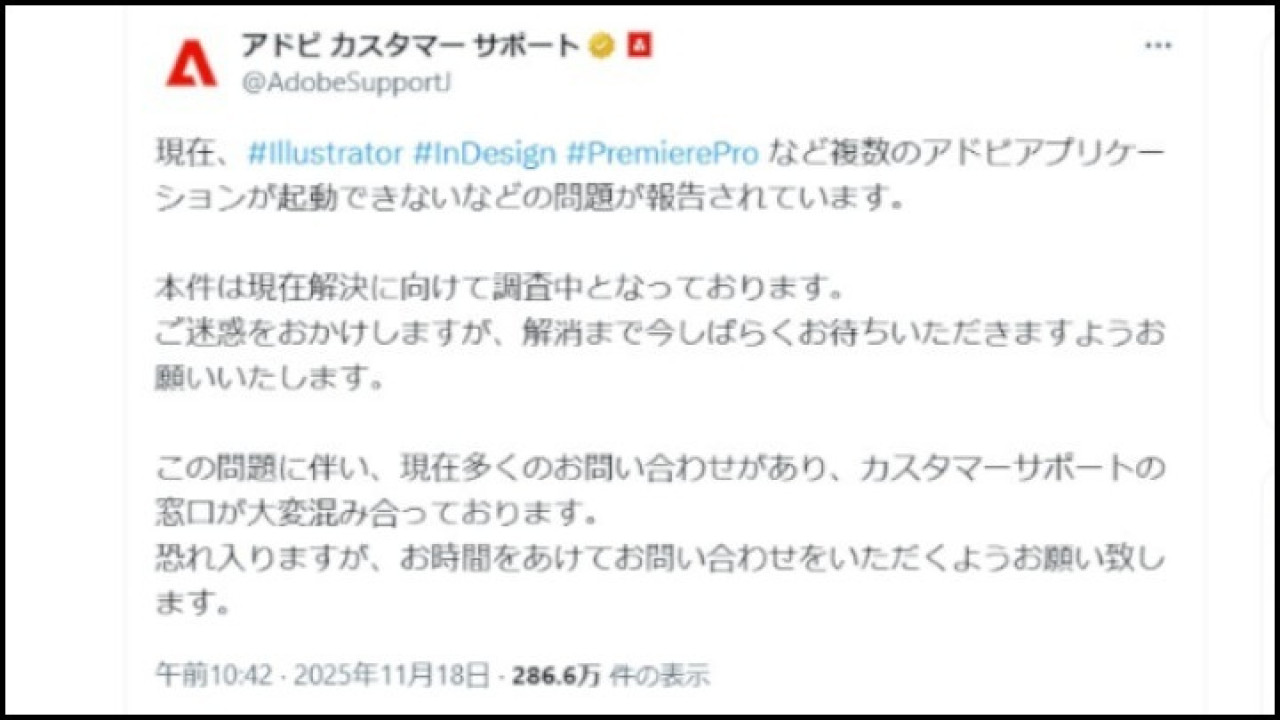1280x720 pixels.
Task: Click the gold verified checkmark badge
Action: click(601, 45)
